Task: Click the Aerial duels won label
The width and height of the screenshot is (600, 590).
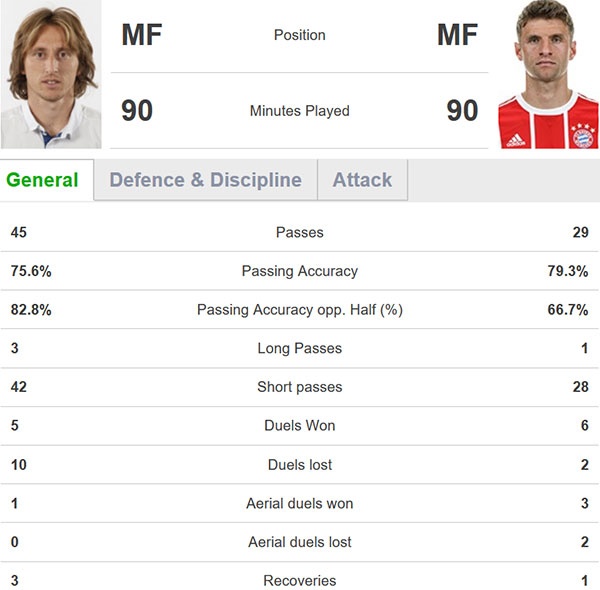Action: coord(300,503)
